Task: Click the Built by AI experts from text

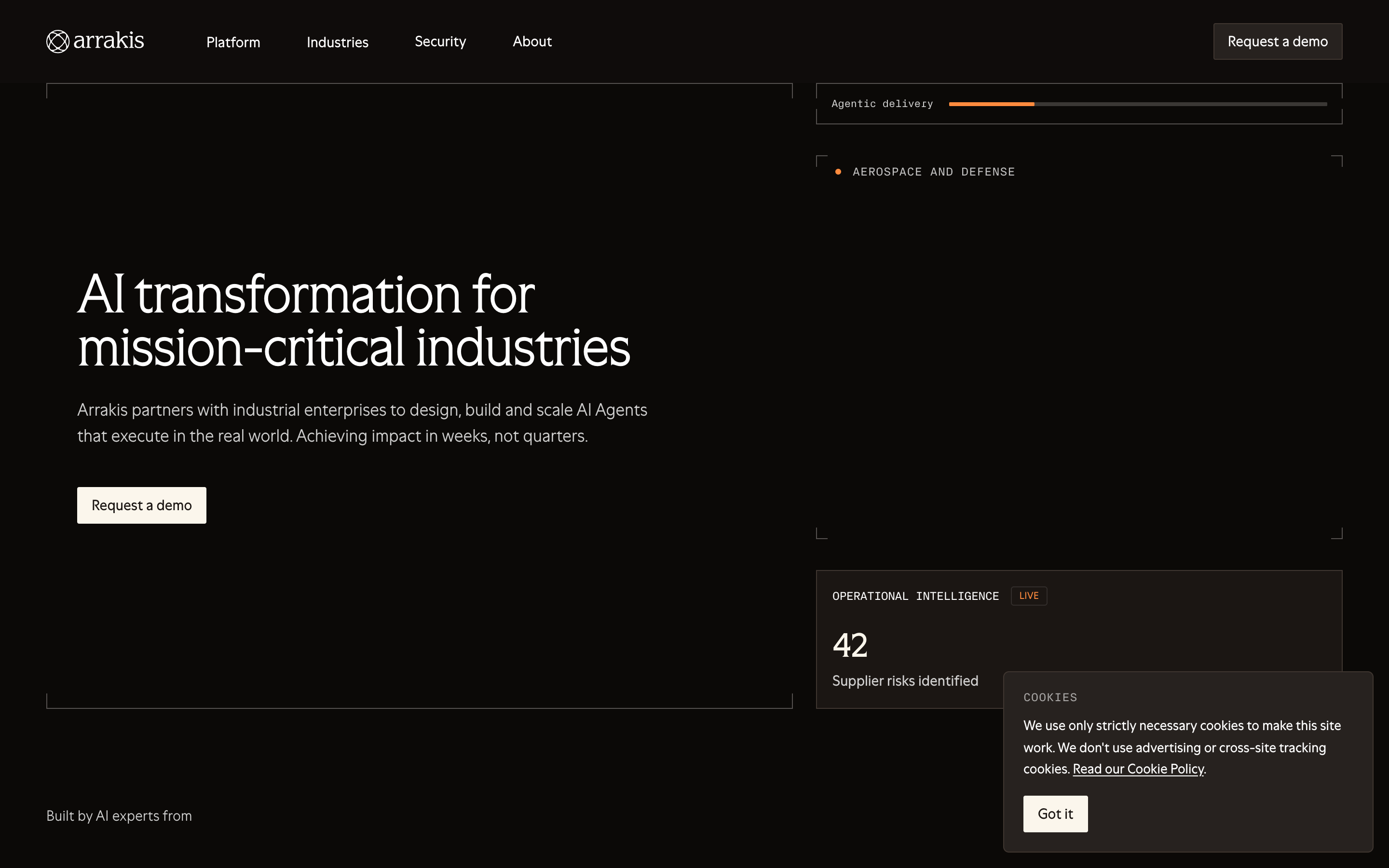Action: (119, 816)
